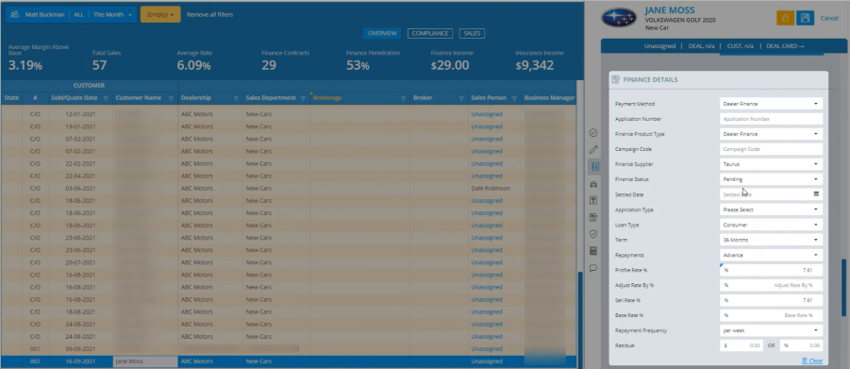
Task: Expand the Application Type dropdown
Action: pos(771,209)
